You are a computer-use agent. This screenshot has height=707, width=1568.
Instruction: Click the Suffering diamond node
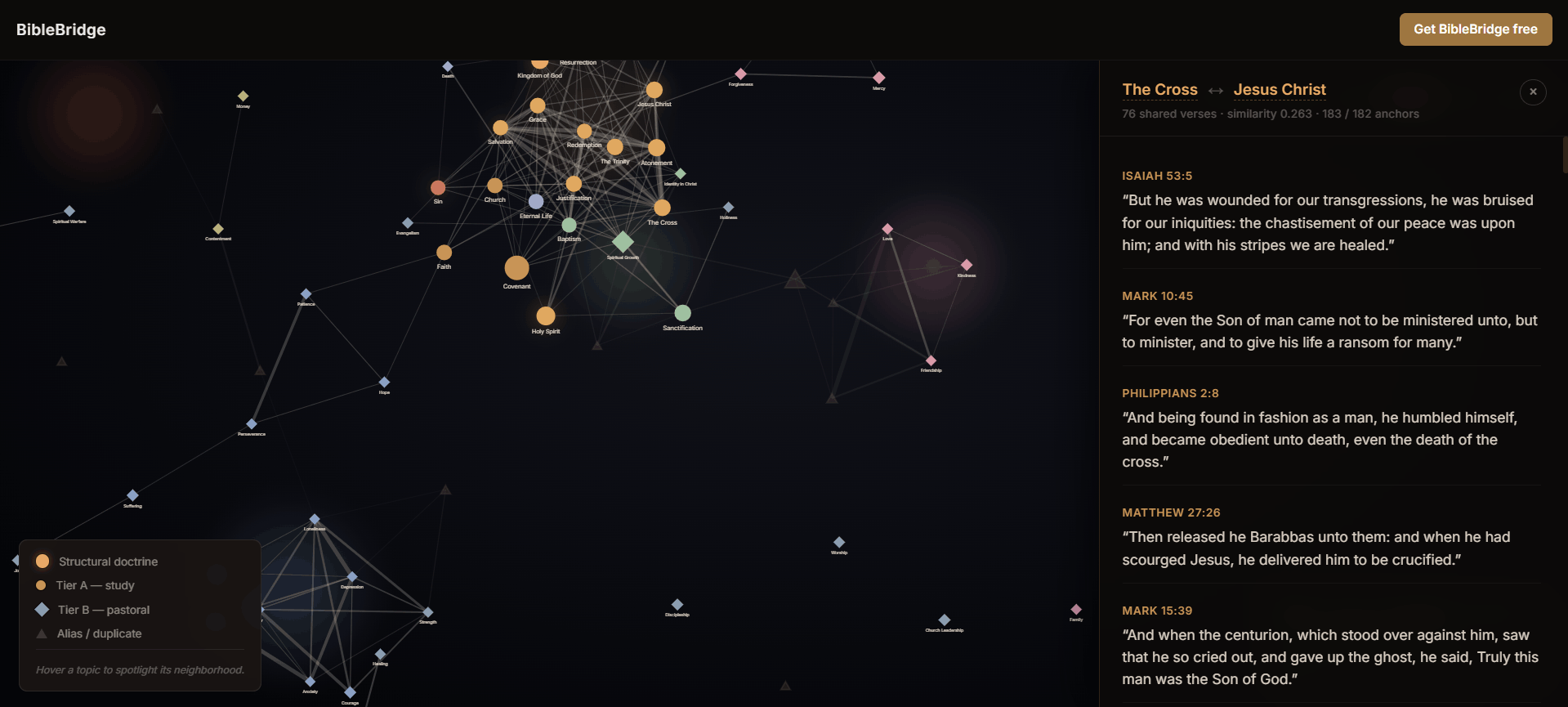132,495
